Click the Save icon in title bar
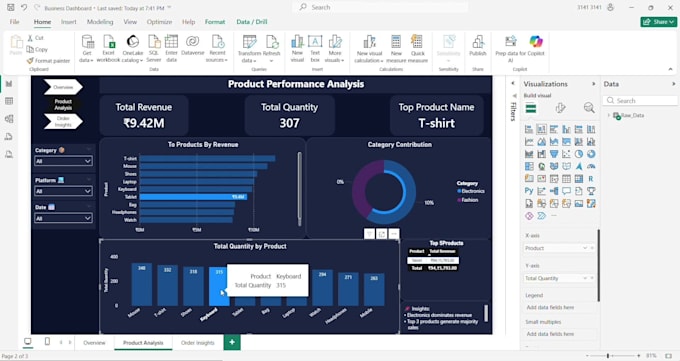680x361 pixels. point(11,7)
